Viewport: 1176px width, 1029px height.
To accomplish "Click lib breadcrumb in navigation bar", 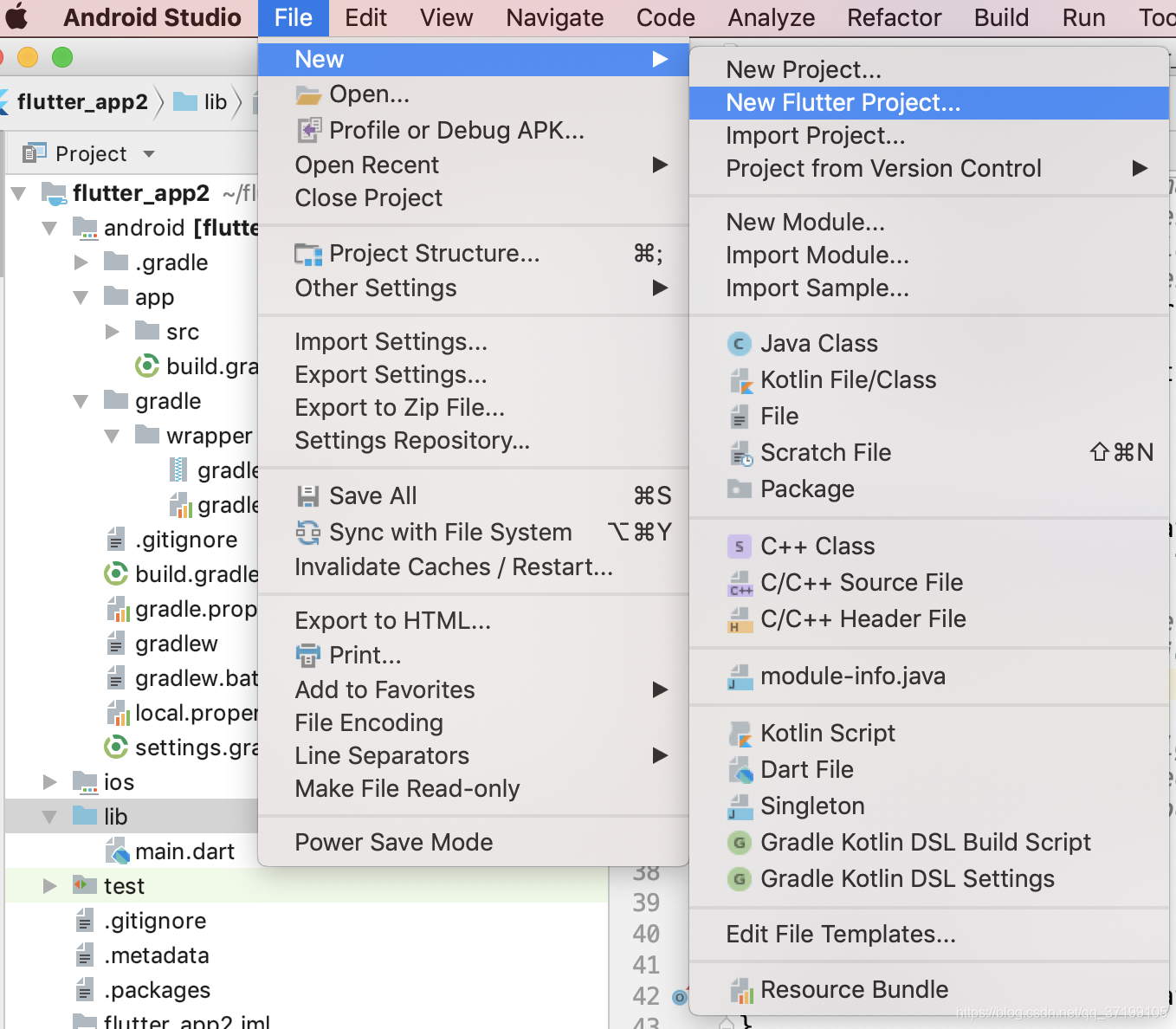I will (200, 102).
